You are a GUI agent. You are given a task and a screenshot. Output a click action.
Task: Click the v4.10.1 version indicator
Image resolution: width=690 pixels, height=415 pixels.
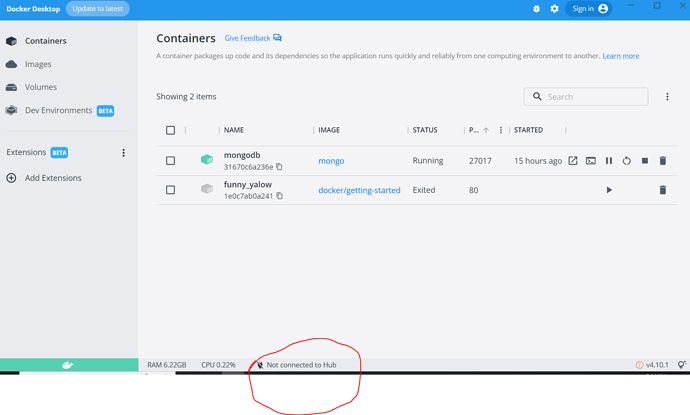pyautogui.click(x=652, y=365)
